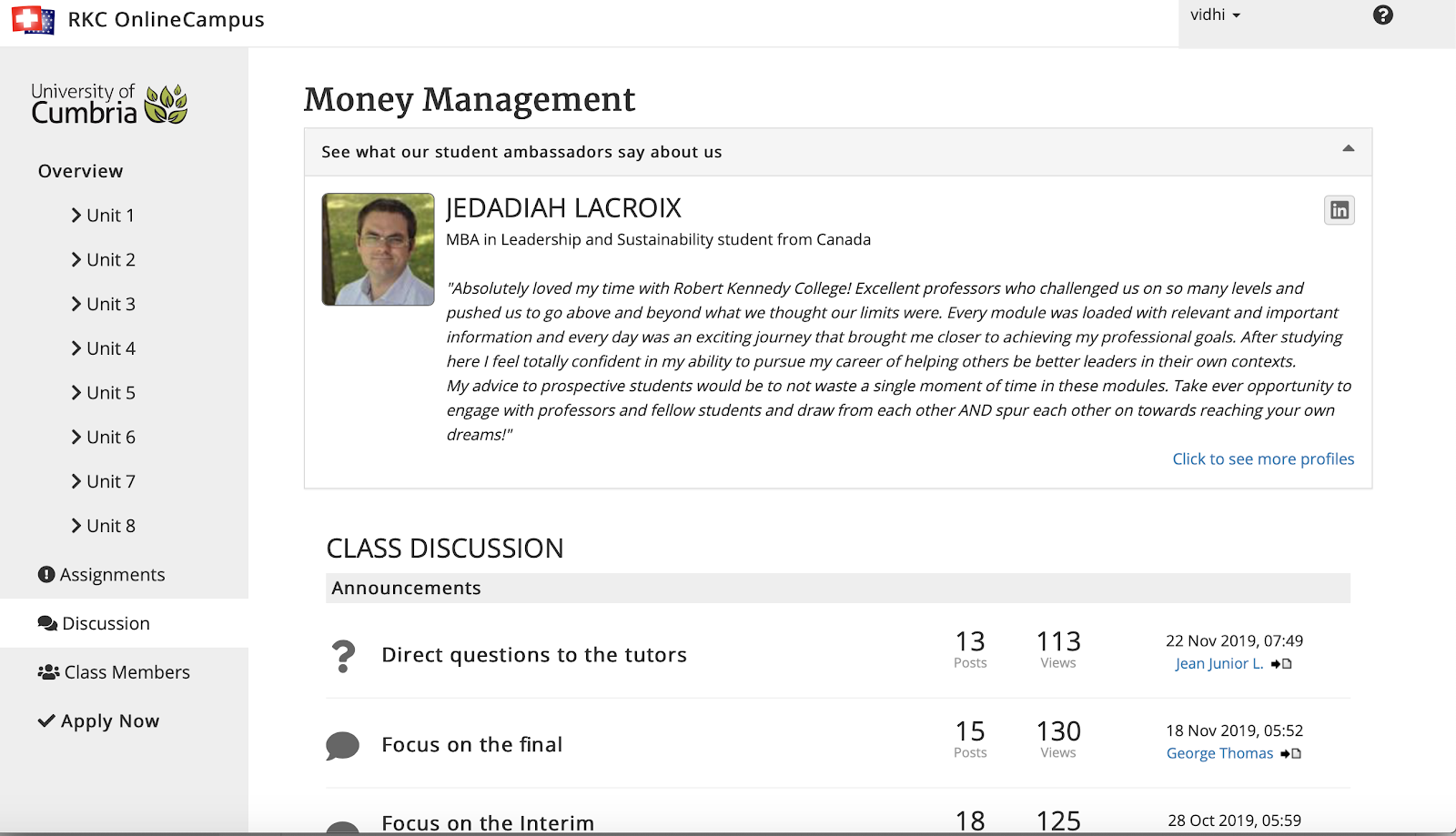
Task: Open the LinkedIn profile icon
Action: [x=1339, y=210]
